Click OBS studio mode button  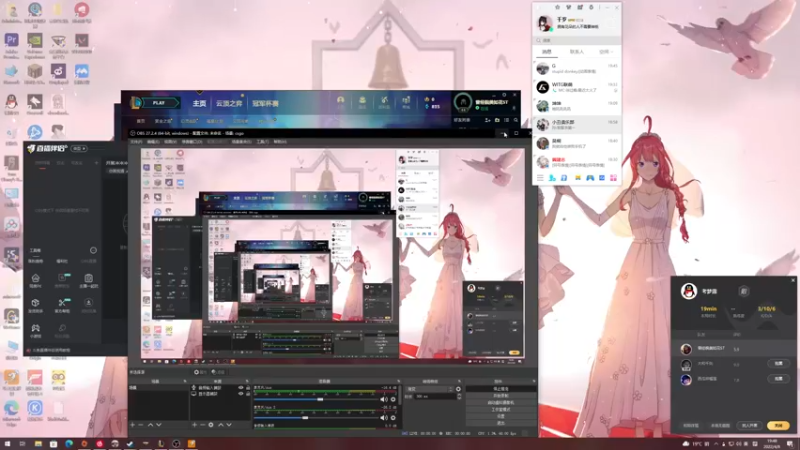pos(501,409)
